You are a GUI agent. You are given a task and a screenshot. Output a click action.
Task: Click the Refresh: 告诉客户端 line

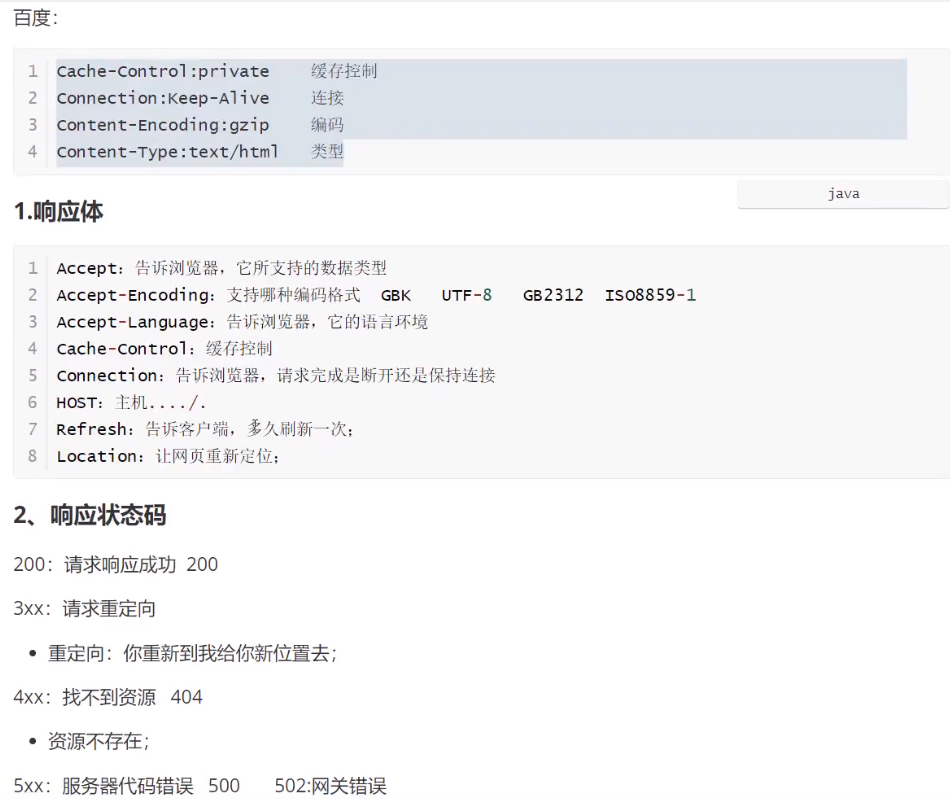tap(205, 429)
